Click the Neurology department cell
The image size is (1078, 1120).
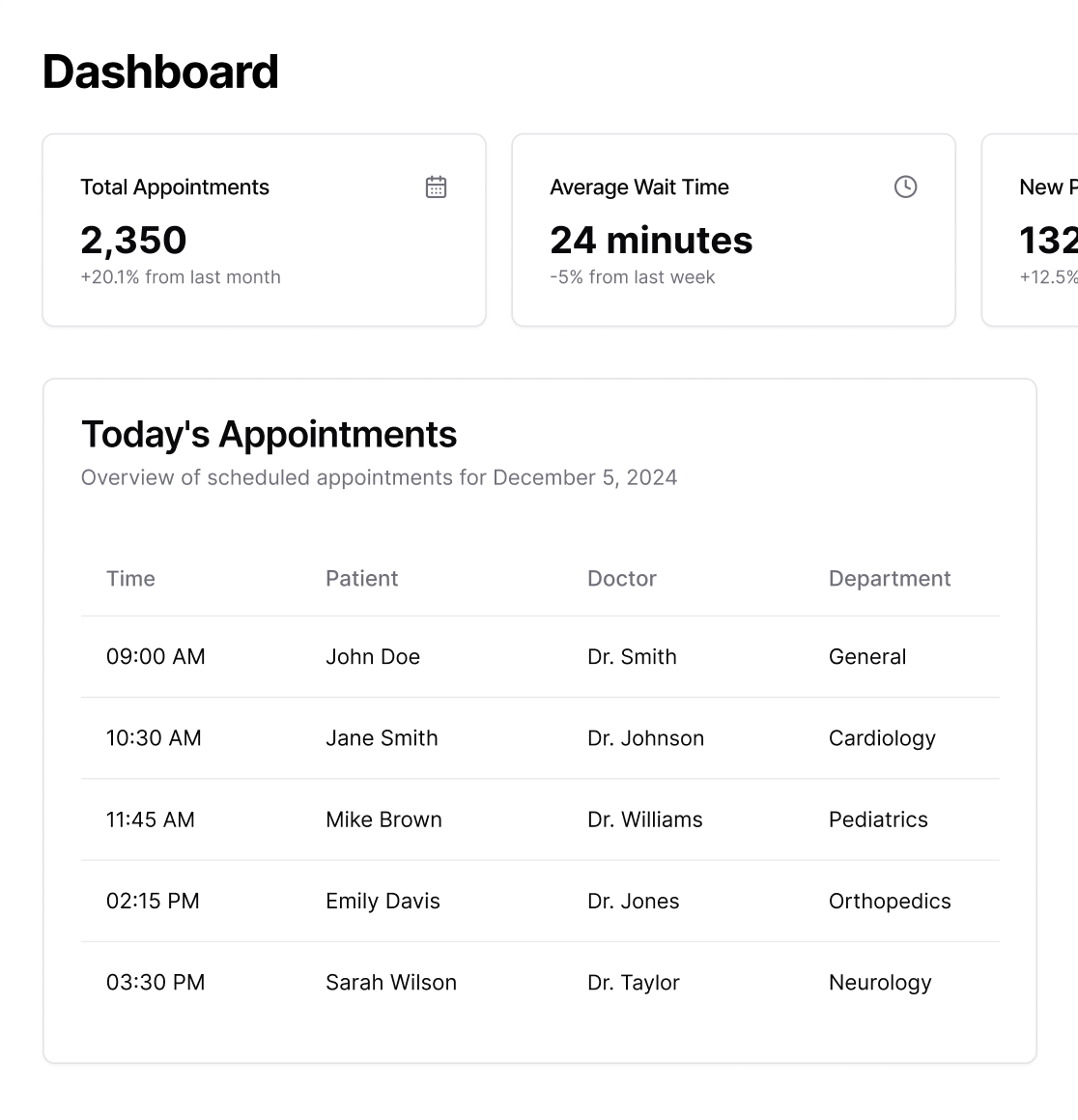pos(879,983)
